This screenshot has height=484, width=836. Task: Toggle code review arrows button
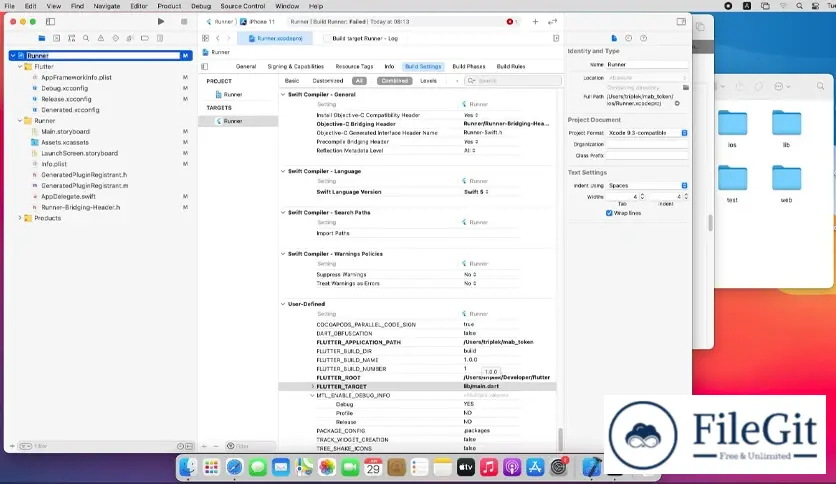point(552,21)
